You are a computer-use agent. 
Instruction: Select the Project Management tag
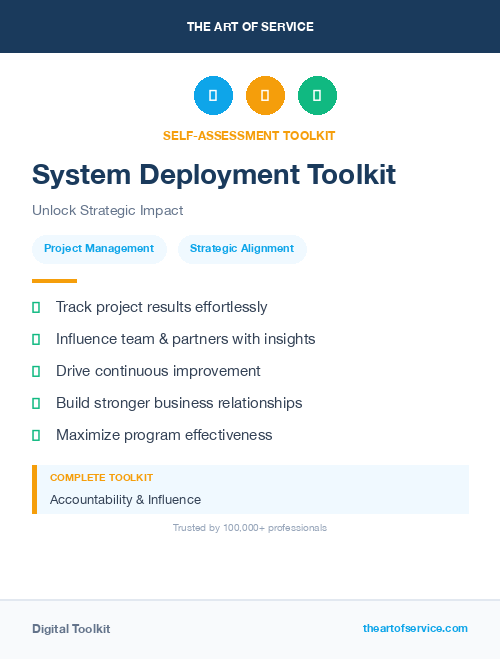99,249
